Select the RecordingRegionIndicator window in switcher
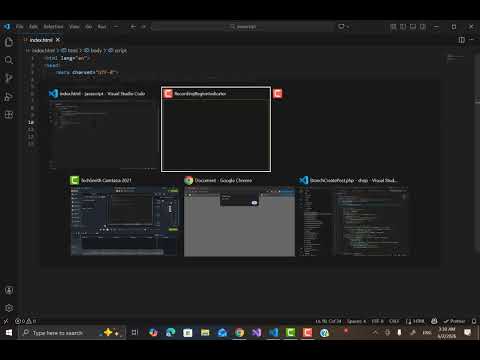This screenshot has height=360, width=480. click(216, 129)
